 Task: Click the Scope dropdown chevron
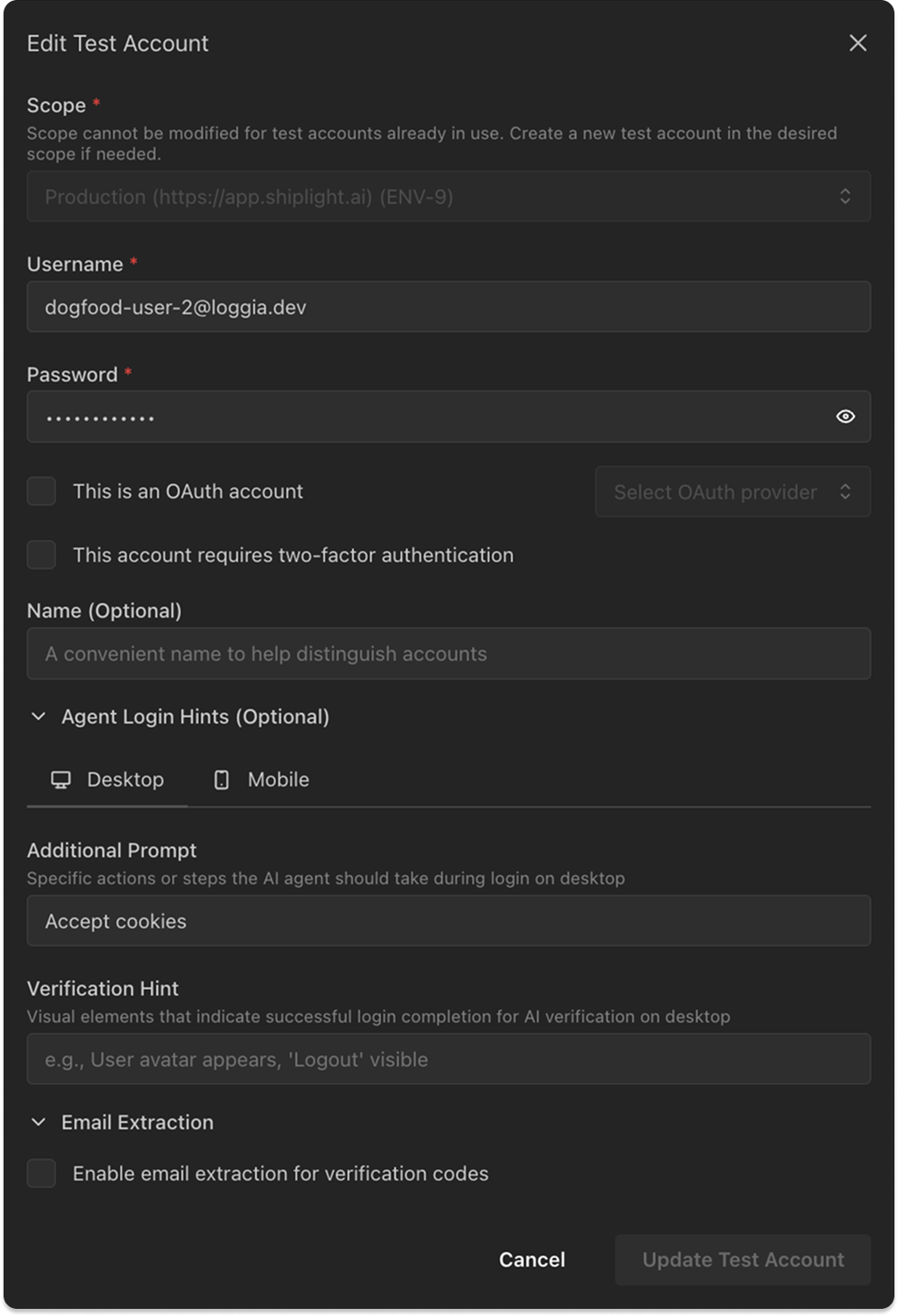click(845, 197)
